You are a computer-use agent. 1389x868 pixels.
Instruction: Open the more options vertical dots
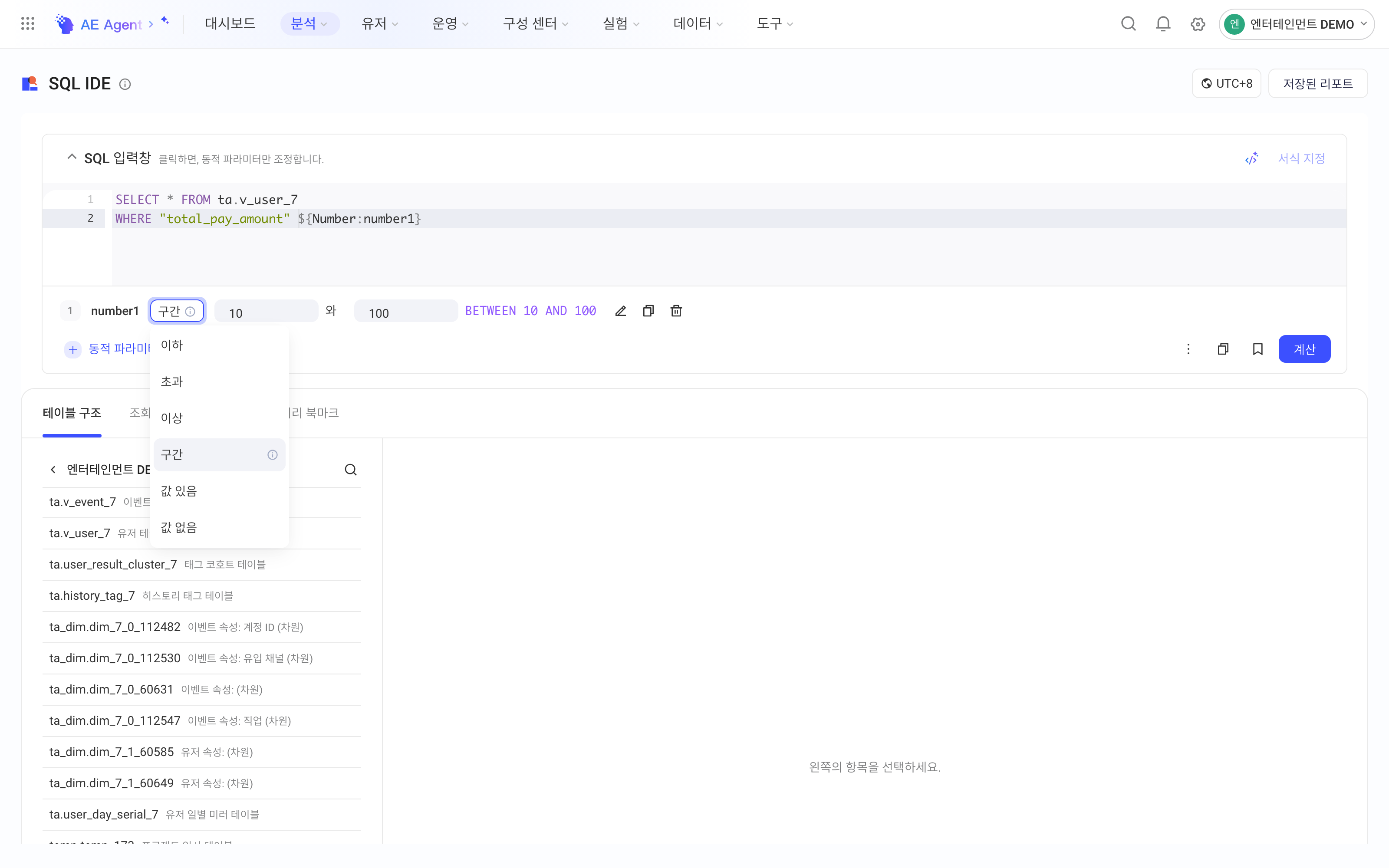tap(1188, 349)
